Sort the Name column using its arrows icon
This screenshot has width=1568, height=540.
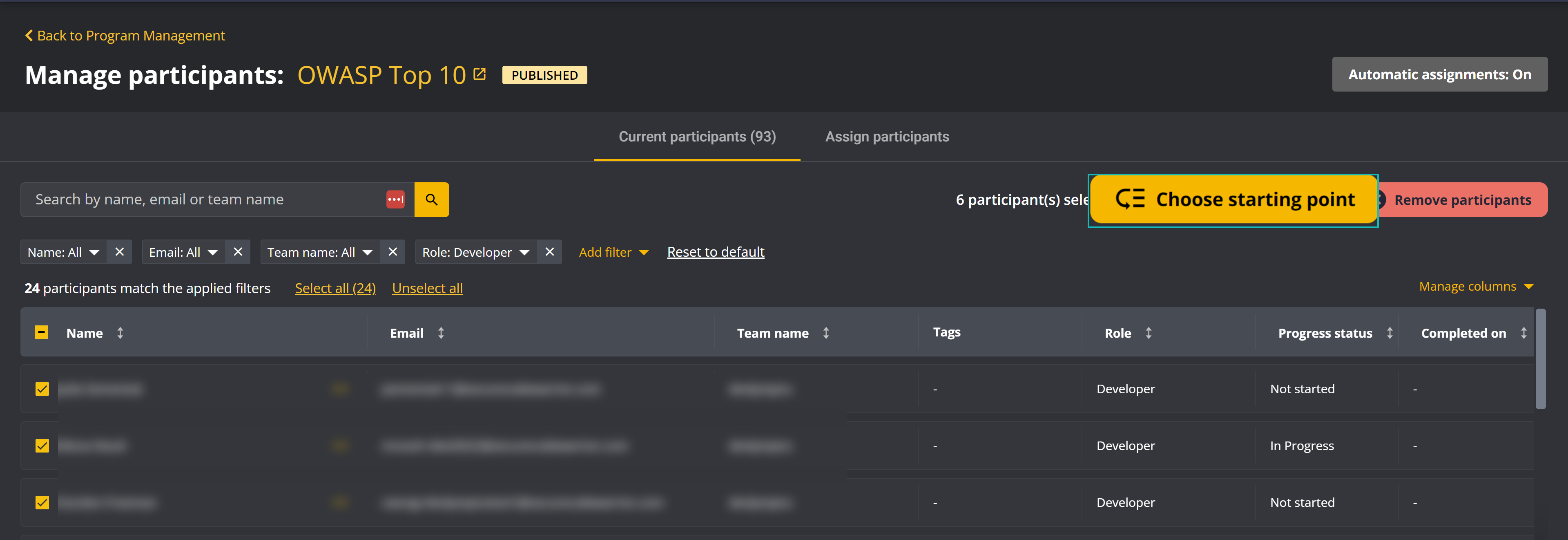click(x=120, y=333)
